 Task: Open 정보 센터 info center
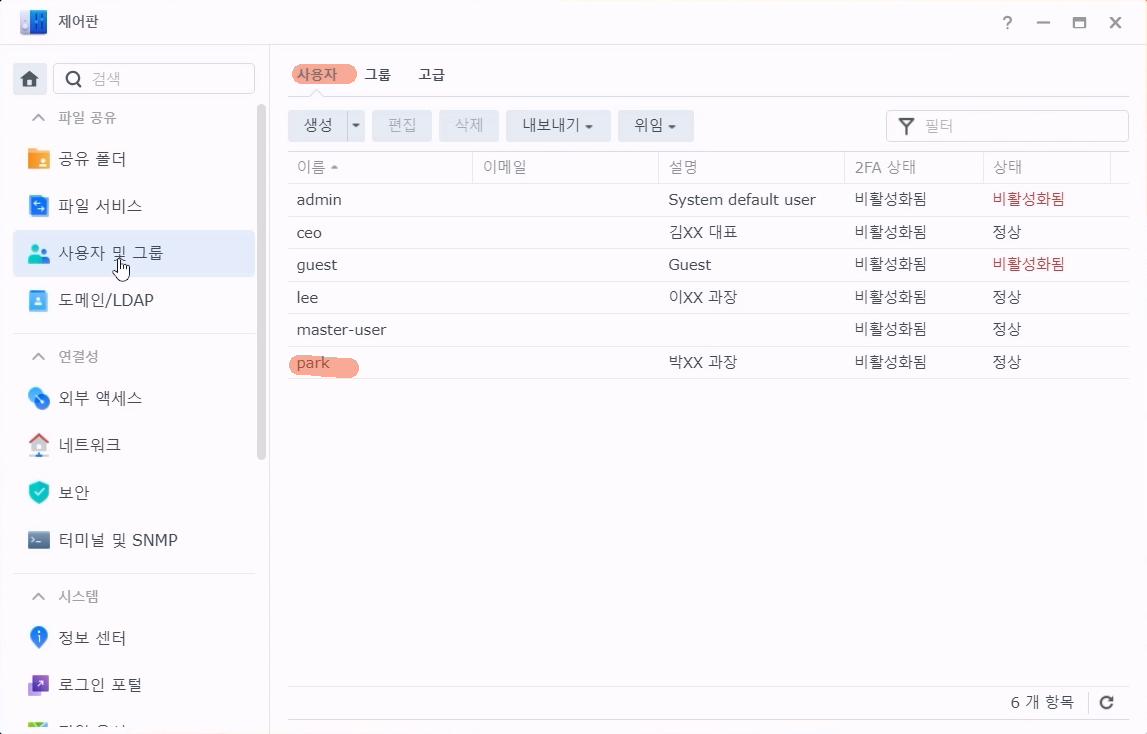click(x=92, y=638)
